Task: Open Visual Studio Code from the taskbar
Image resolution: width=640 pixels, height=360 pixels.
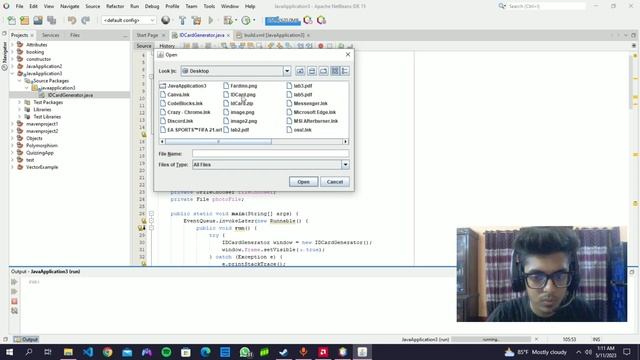Action: (x=88, y=352)
